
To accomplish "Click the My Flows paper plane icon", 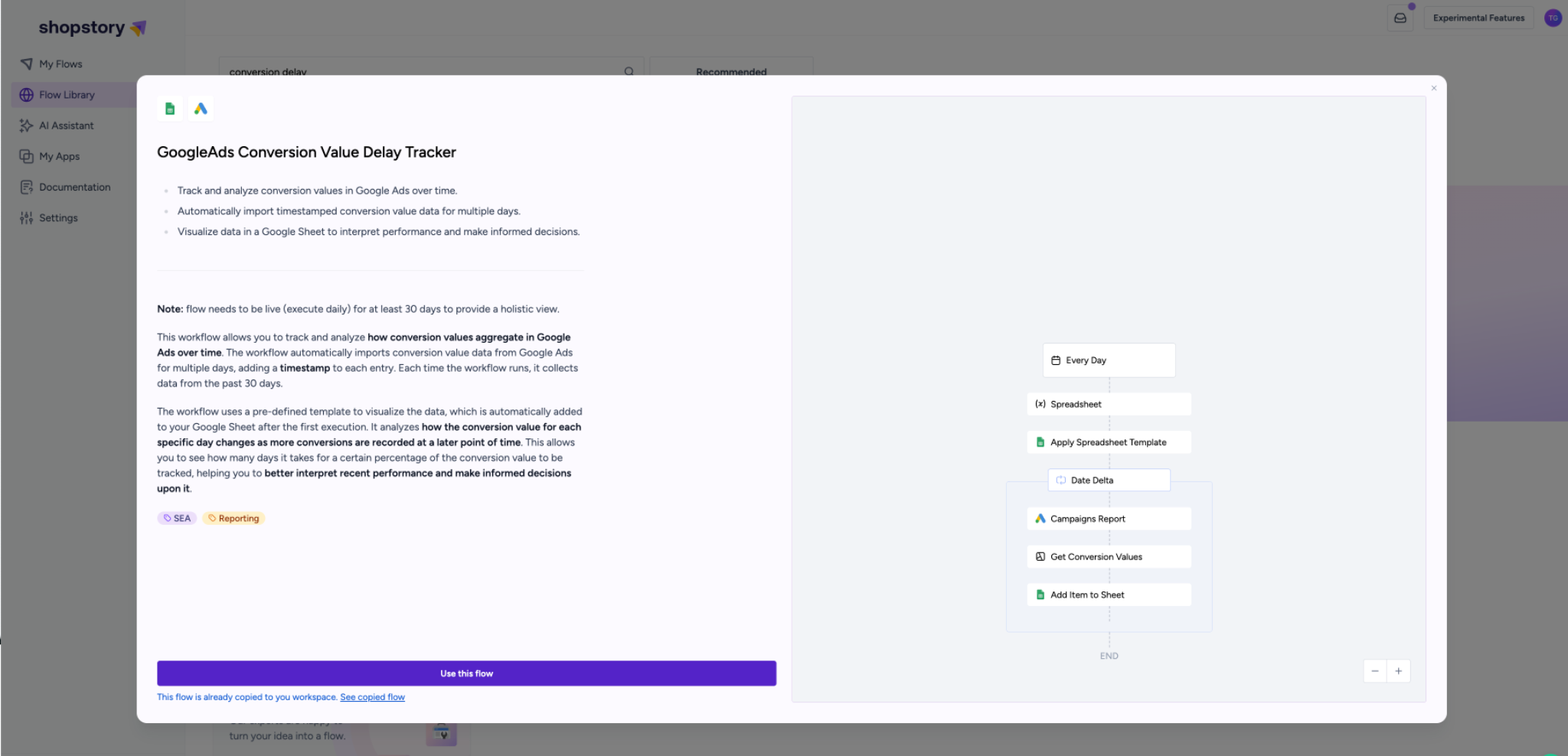I will (27, 64).
